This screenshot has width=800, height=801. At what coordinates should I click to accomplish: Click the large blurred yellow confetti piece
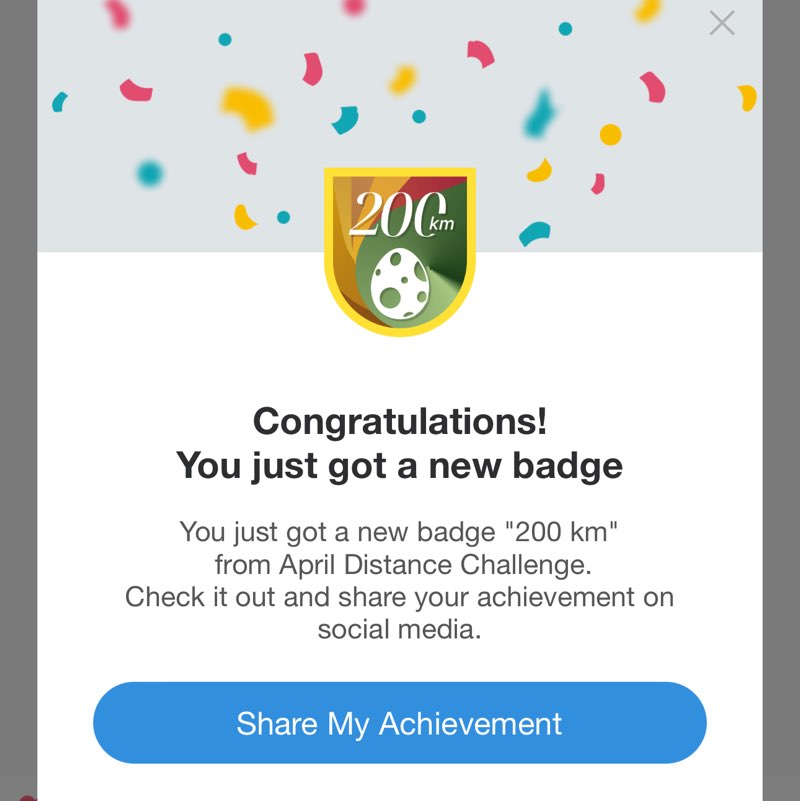(x=247, y=105)
